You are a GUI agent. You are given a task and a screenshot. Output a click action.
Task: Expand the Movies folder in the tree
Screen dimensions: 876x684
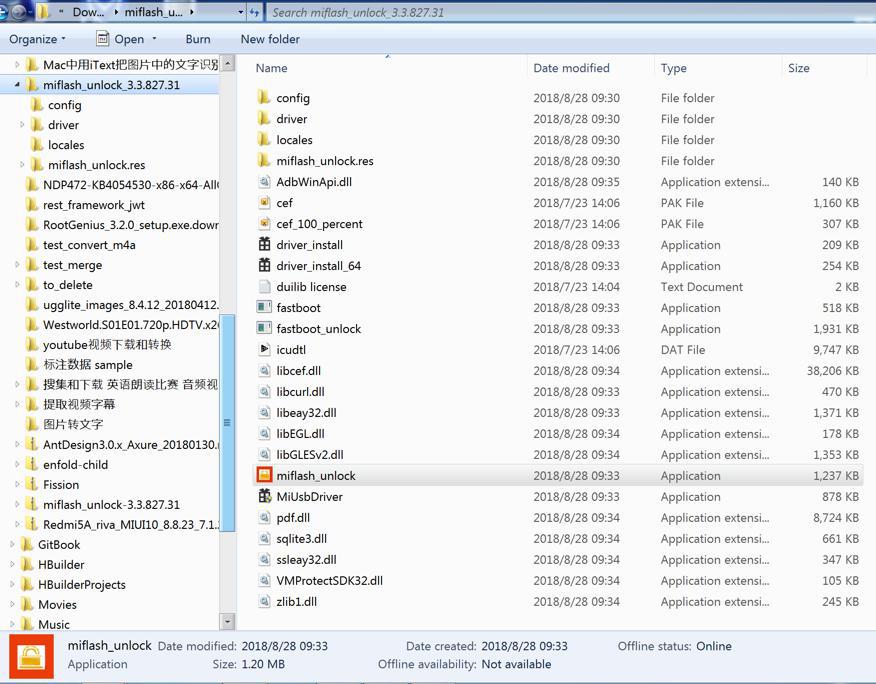pyautogui.click(x=12, y=605)
